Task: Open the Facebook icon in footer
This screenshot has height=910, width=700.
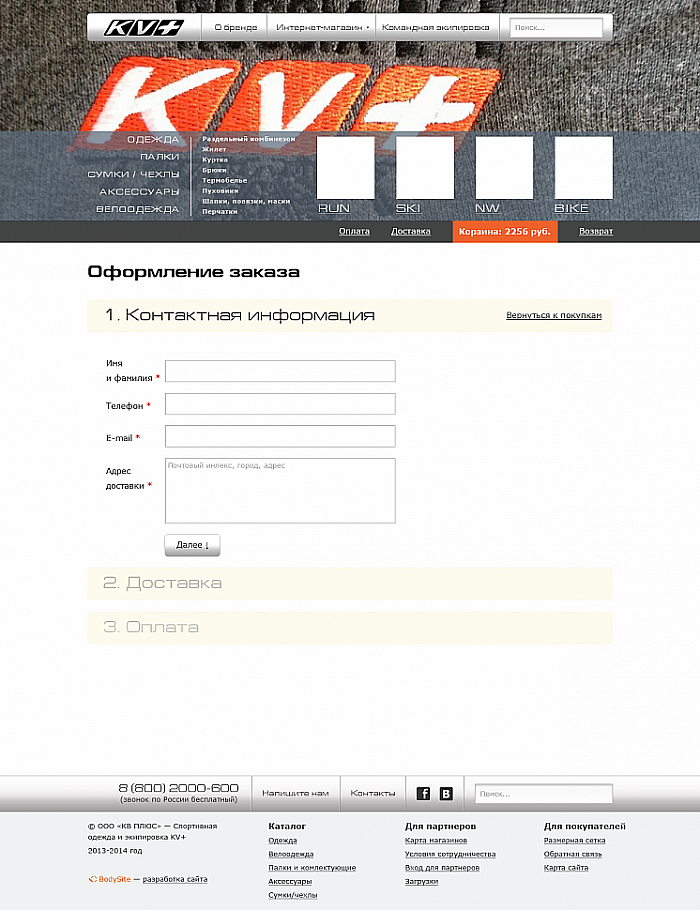Action: [x=424, y=793]
